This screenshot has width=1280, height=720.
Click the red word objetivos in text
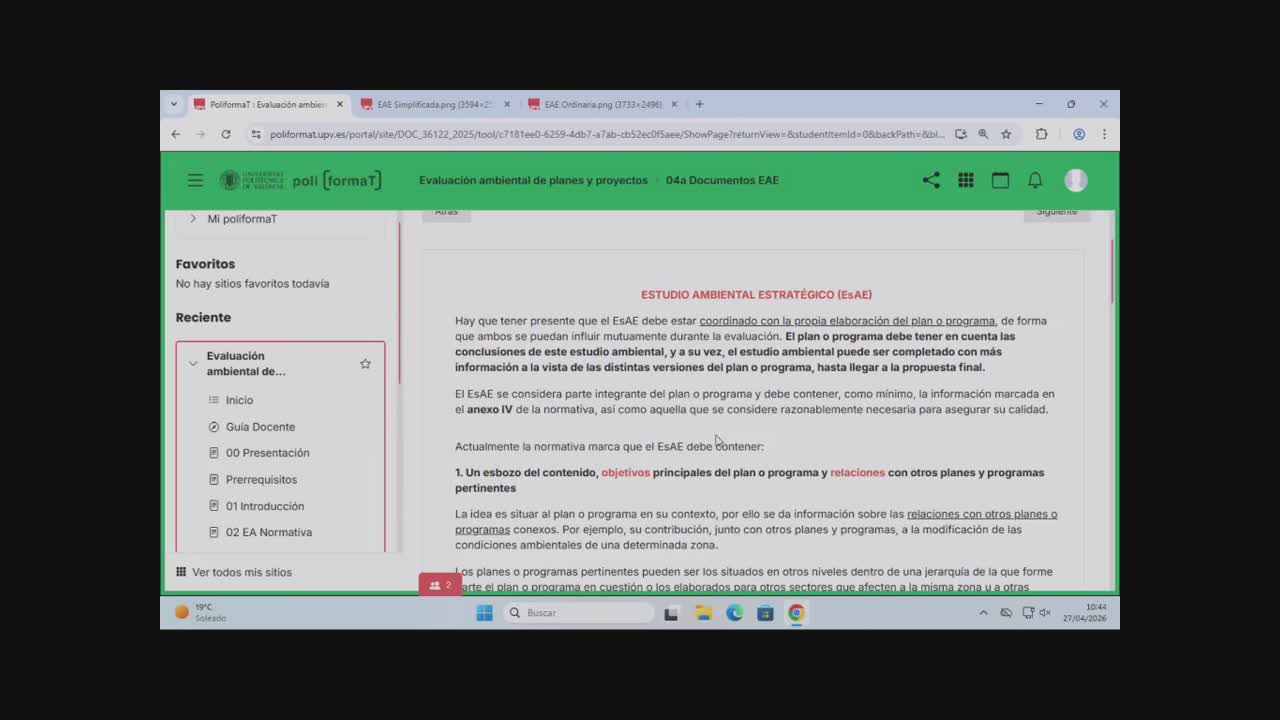pyautogui.click(x=625, y=473)
